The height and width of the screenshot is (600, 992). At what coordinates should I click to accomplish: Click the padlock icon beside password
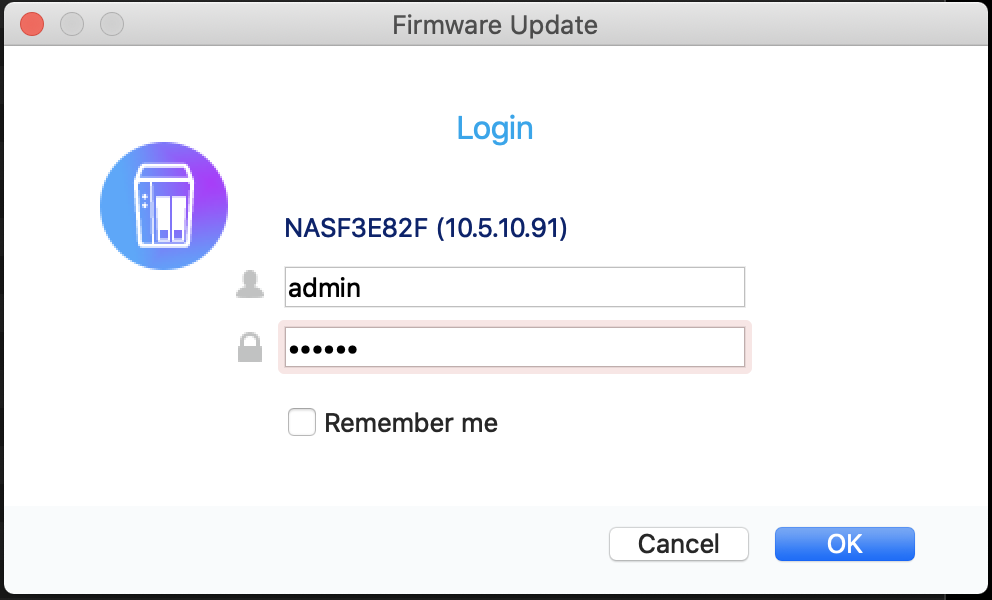[x=250, y=347]
